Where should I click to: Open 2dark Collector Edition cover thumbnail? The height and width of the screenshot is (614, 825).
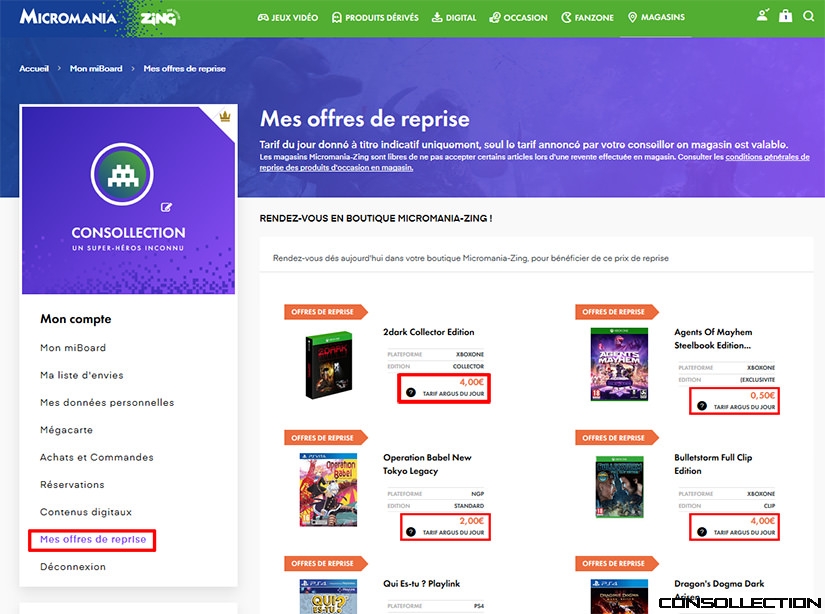tap(329, 365)
